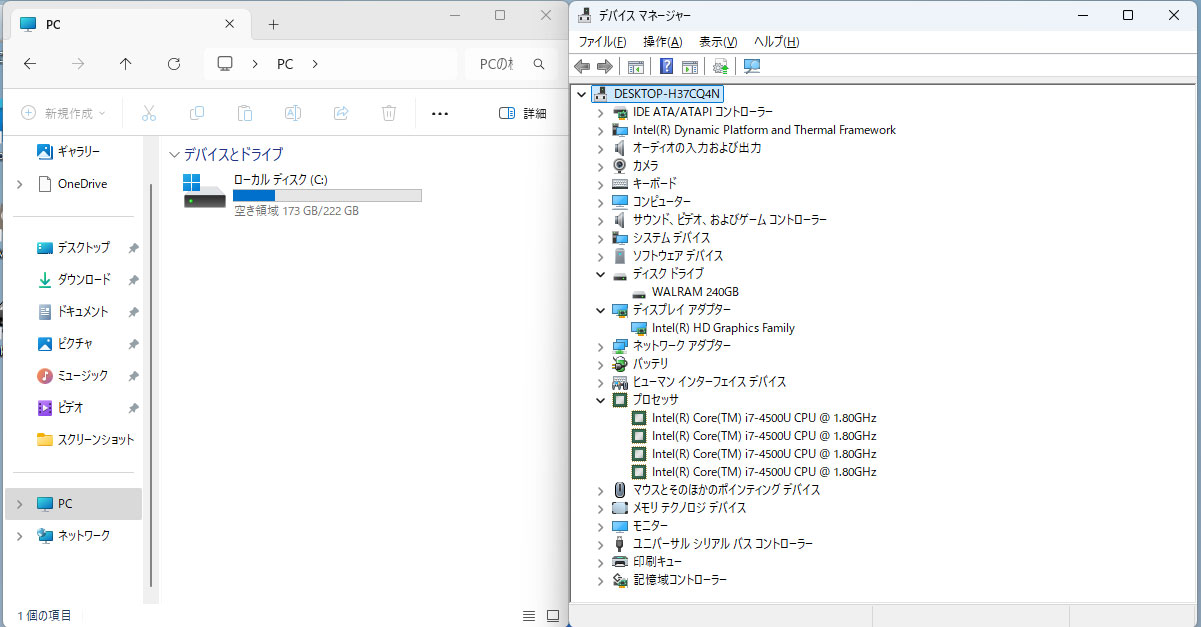Click the Paste clipboard icon
The width and height of the screenshot is (1201, 627).
point(245,113)
